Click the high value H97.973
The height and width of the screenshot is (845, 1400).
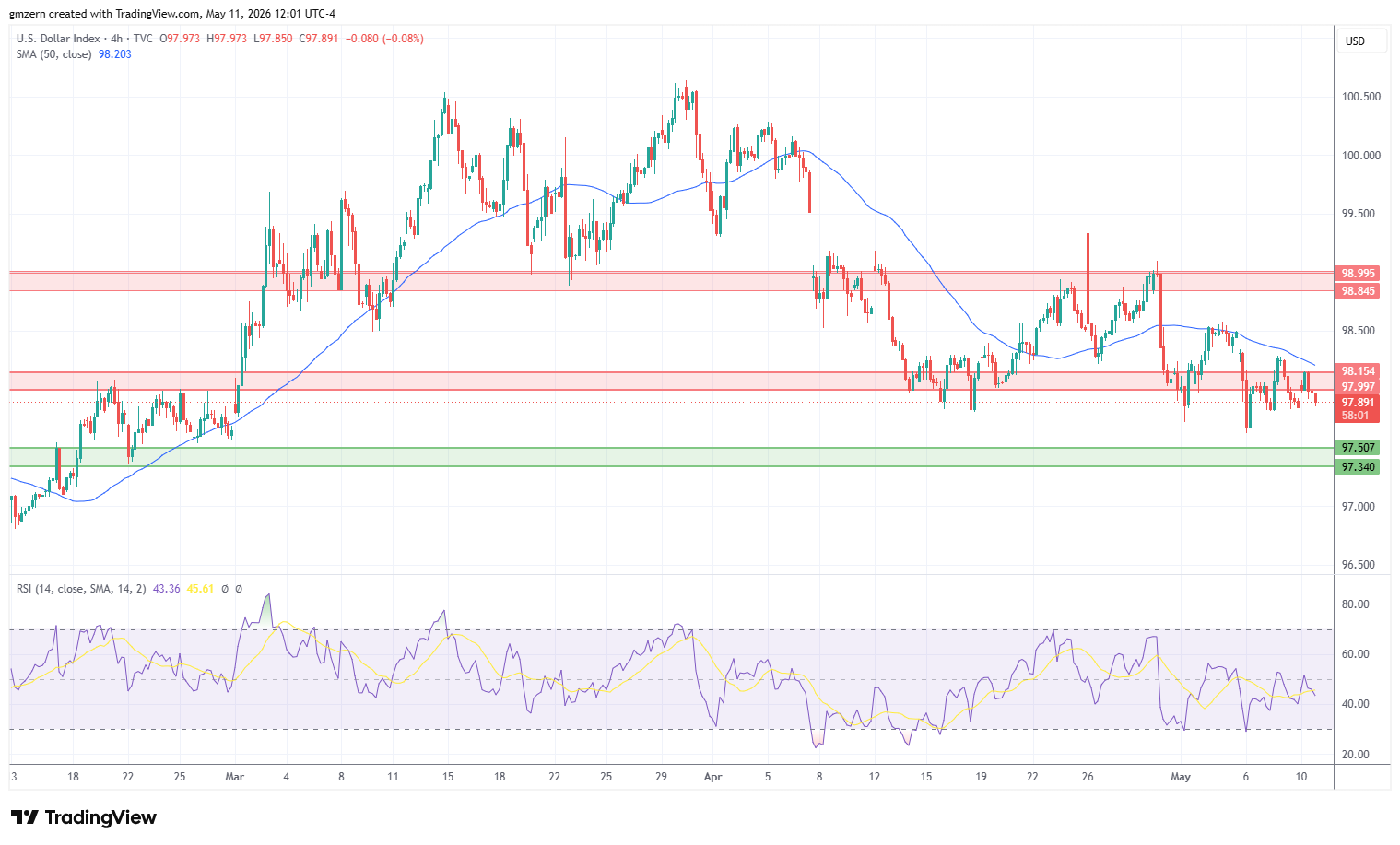click(228, 39)
